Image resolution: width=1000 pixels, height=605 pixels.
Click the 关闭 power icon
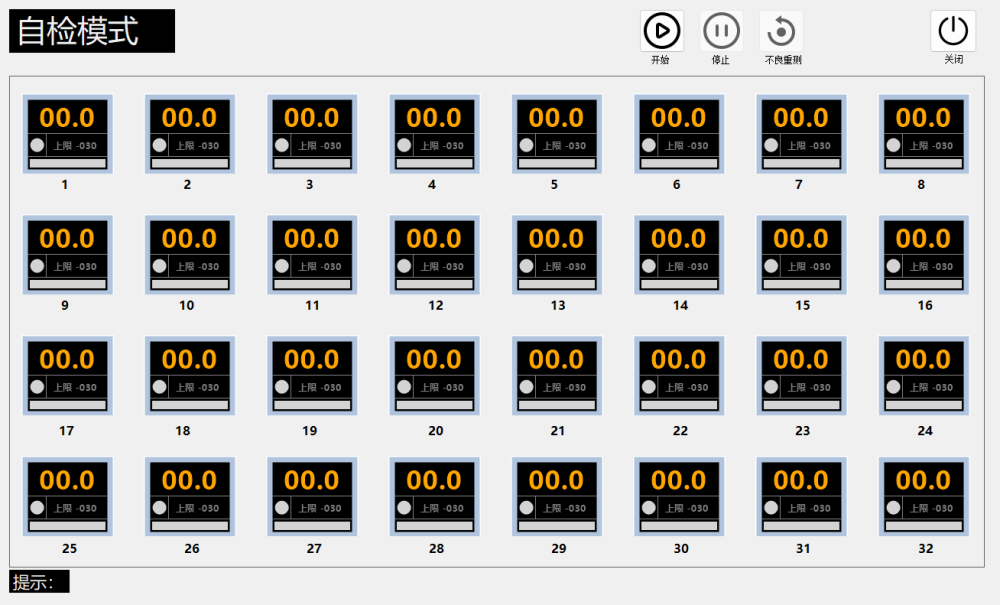[x=953, y=30]
